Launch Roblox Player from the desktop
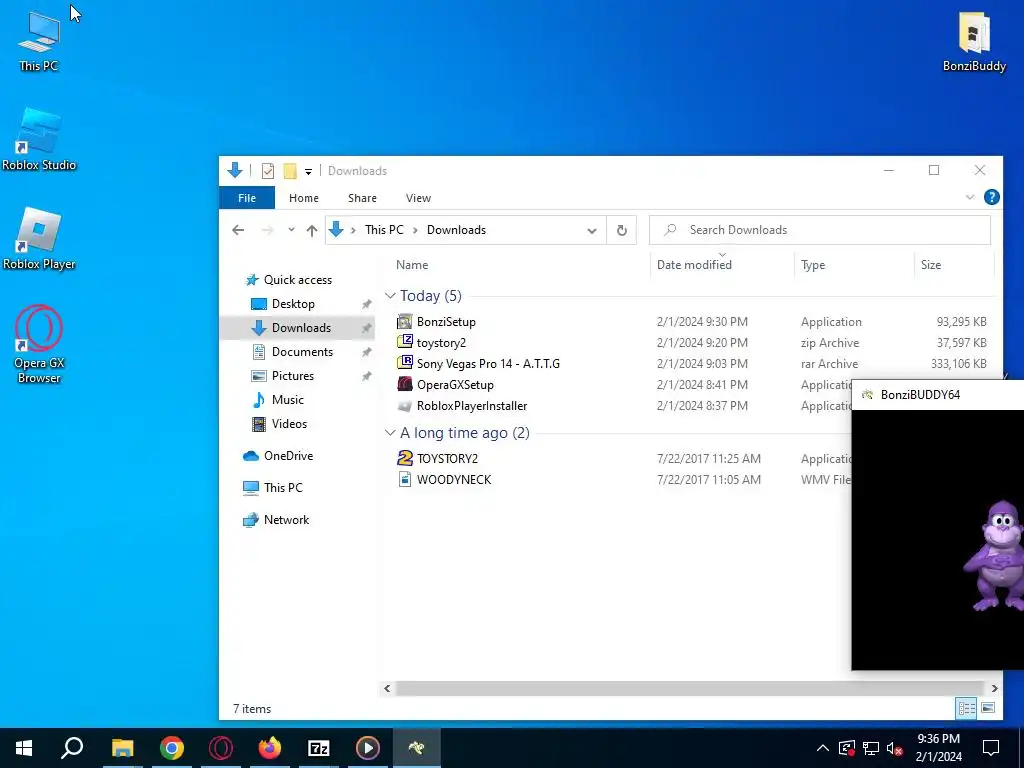This screenshot has height=768, width=1024. tap(39, 238)
